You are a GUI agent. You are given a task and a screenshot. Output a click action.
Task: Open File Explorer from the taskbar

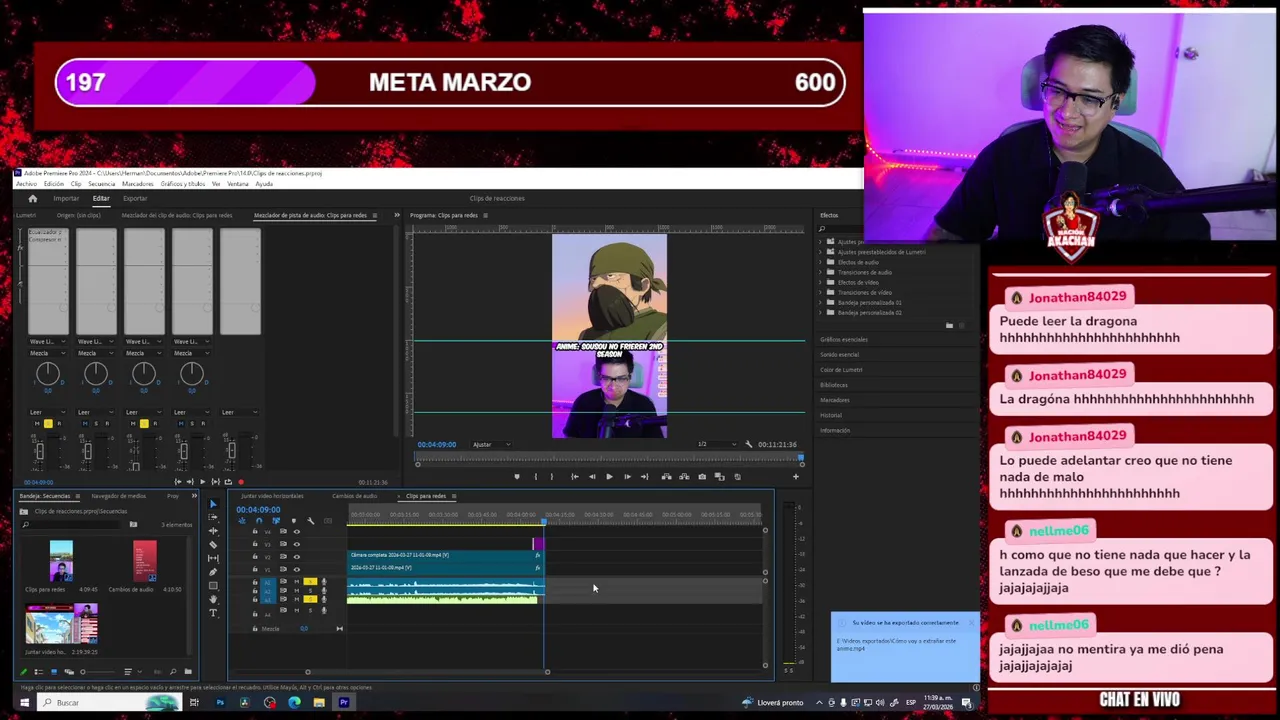coord(319,702)
